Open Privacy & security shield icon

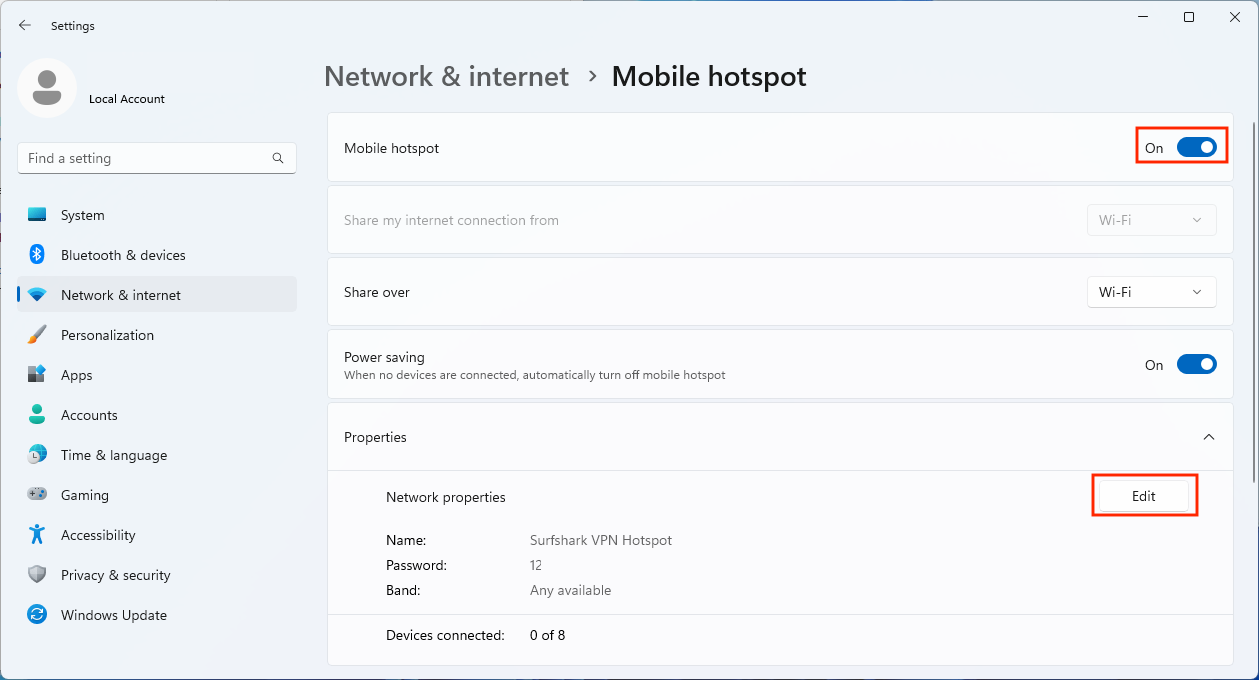point(37,575)
